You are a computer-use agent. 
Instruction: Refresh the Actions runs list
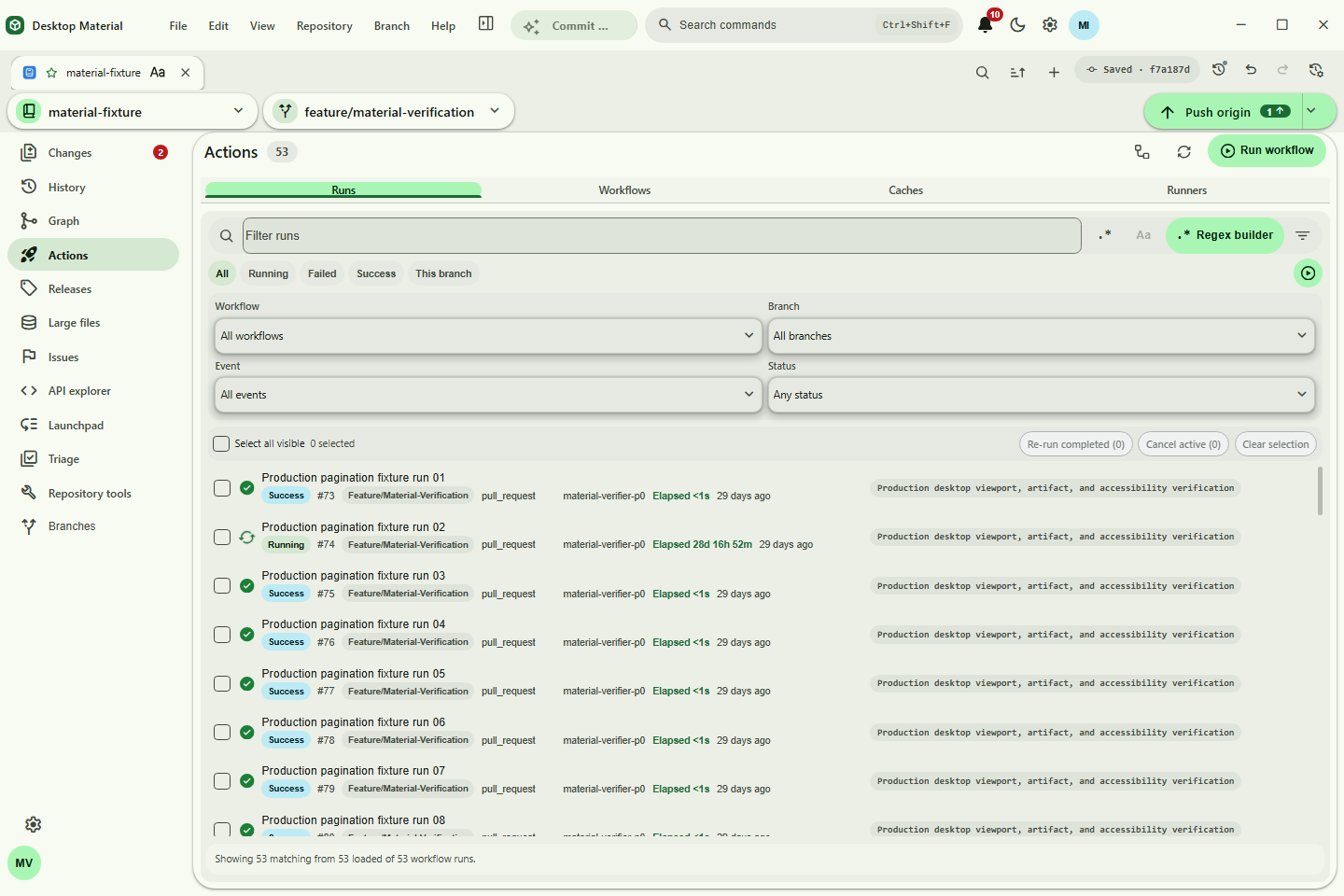point(1183,151)
